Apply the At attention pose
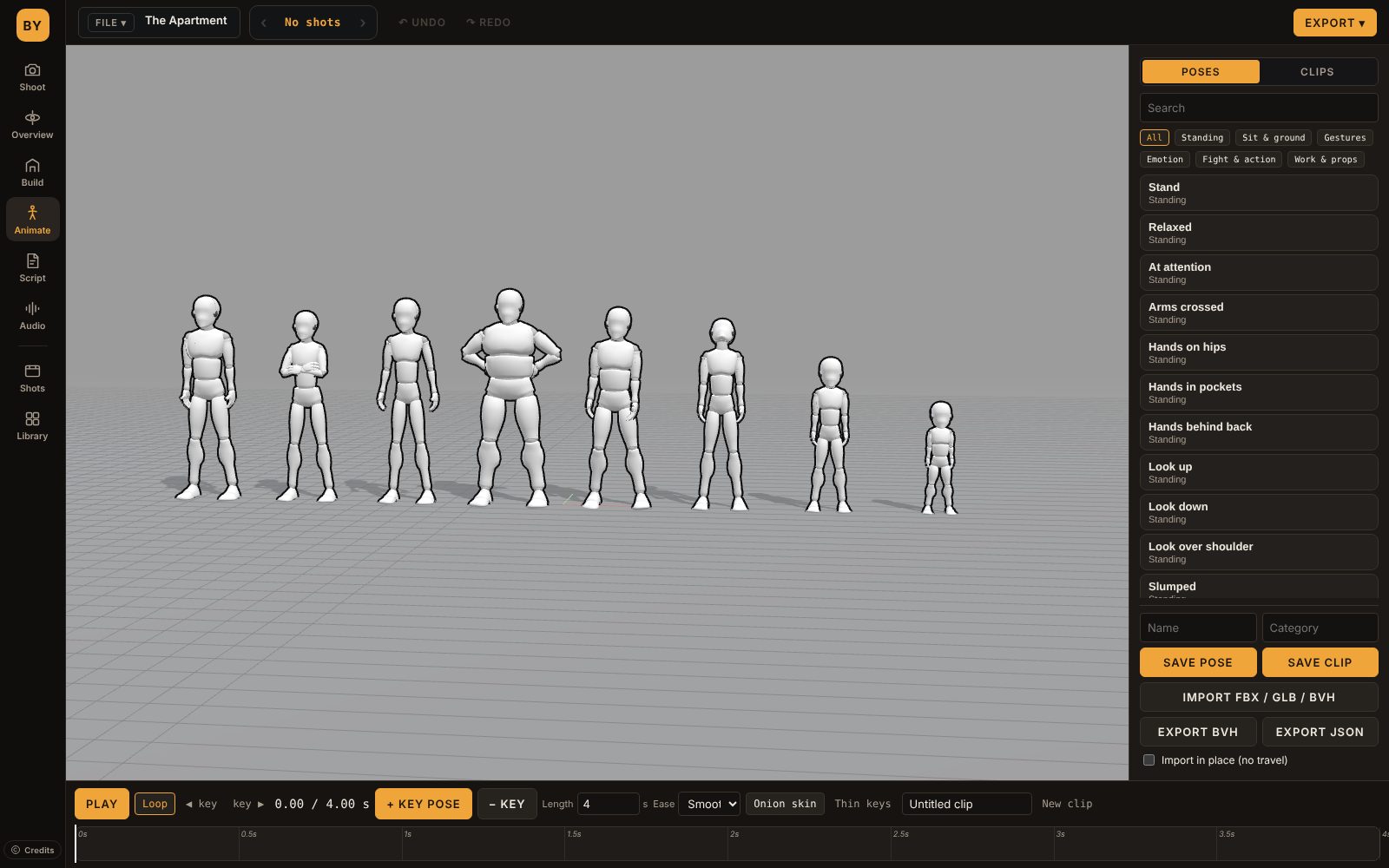Screen dimensions: 1389x868 point(1259,273)
